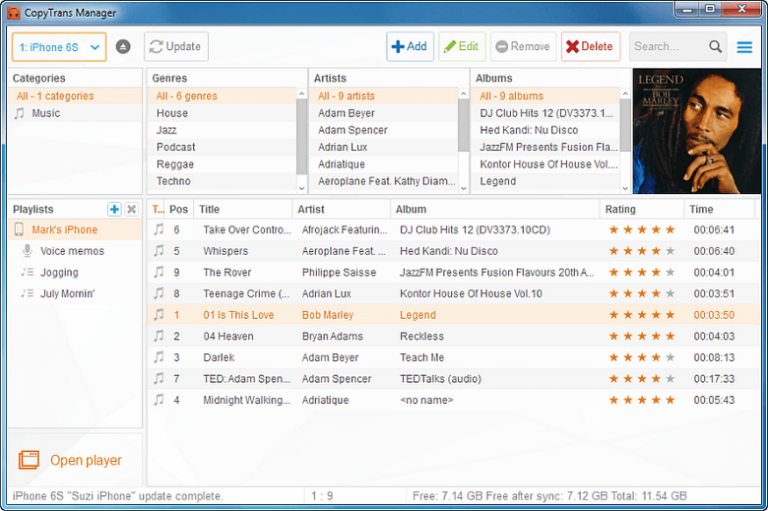The width and height of the screenshot is (768, 511).
Task: Click note icon of Midnight Walking row
Action: coord(159,400)
